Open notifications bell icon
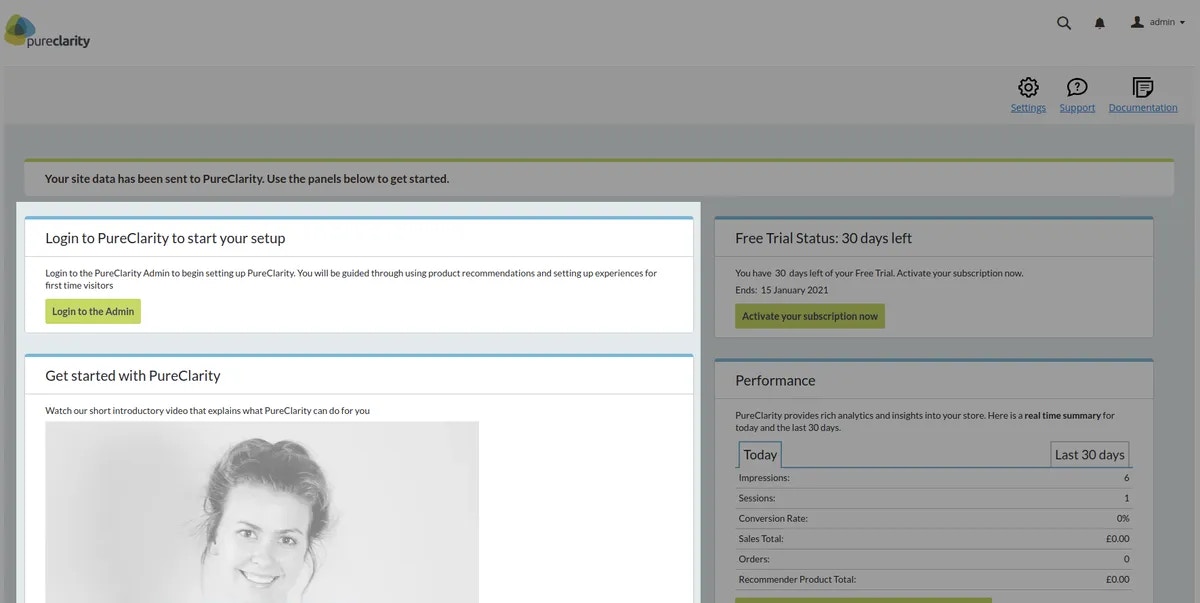 (x=1100, y=23)
